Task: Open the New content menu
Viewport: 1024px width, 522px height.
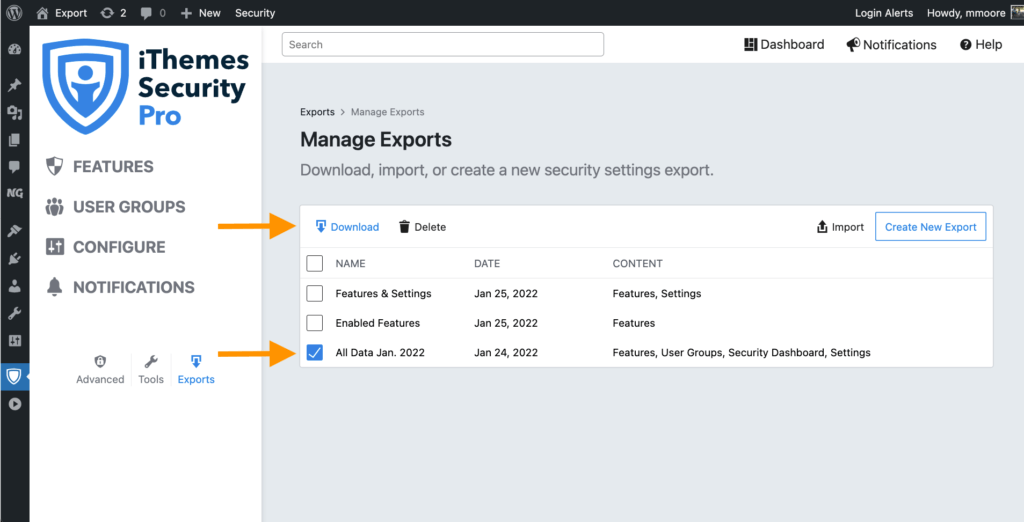Action: pos(200,13)
